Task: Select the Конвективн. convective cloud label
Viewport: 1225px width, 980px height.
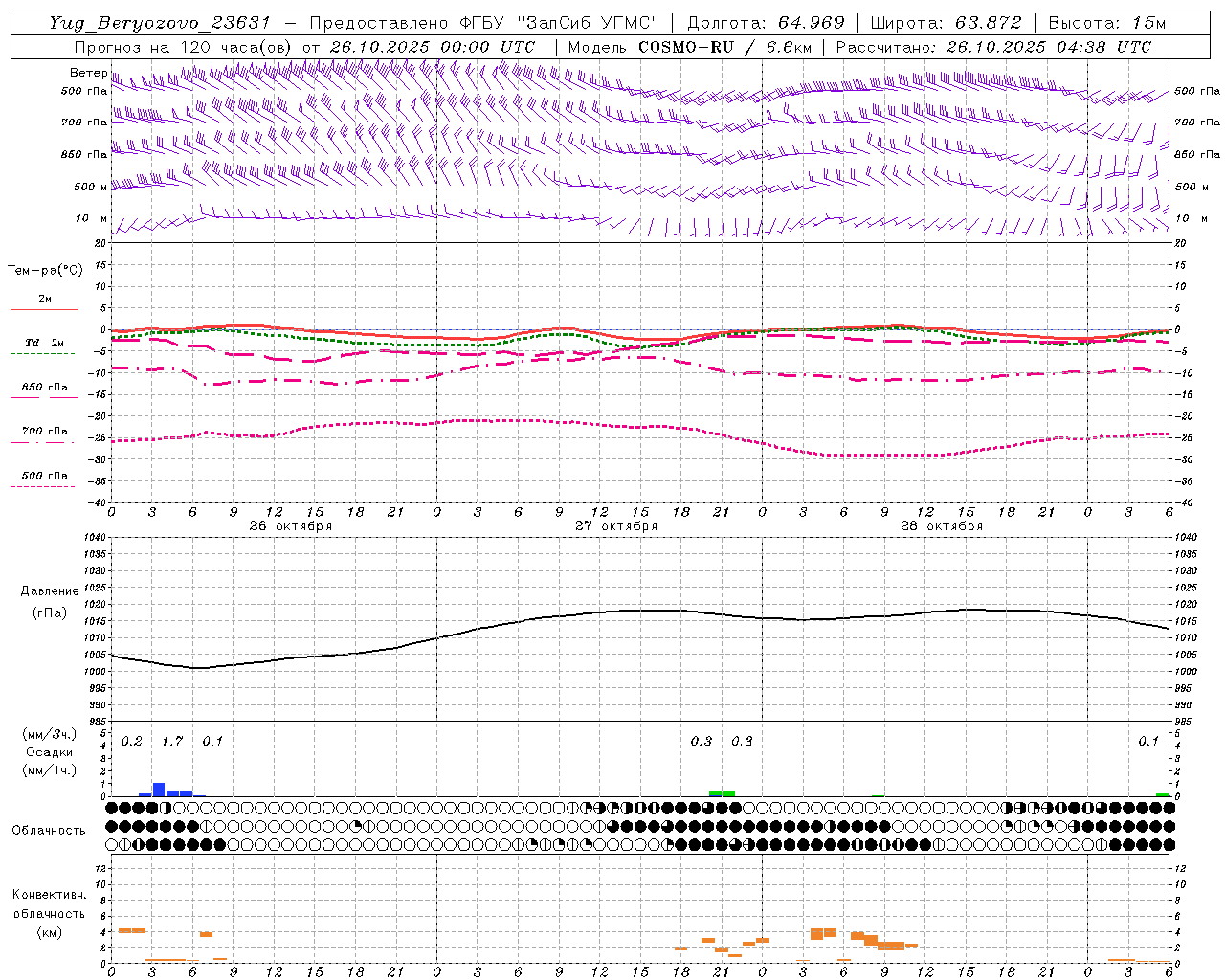Action: pyautogui.click(x=49, y=895)
